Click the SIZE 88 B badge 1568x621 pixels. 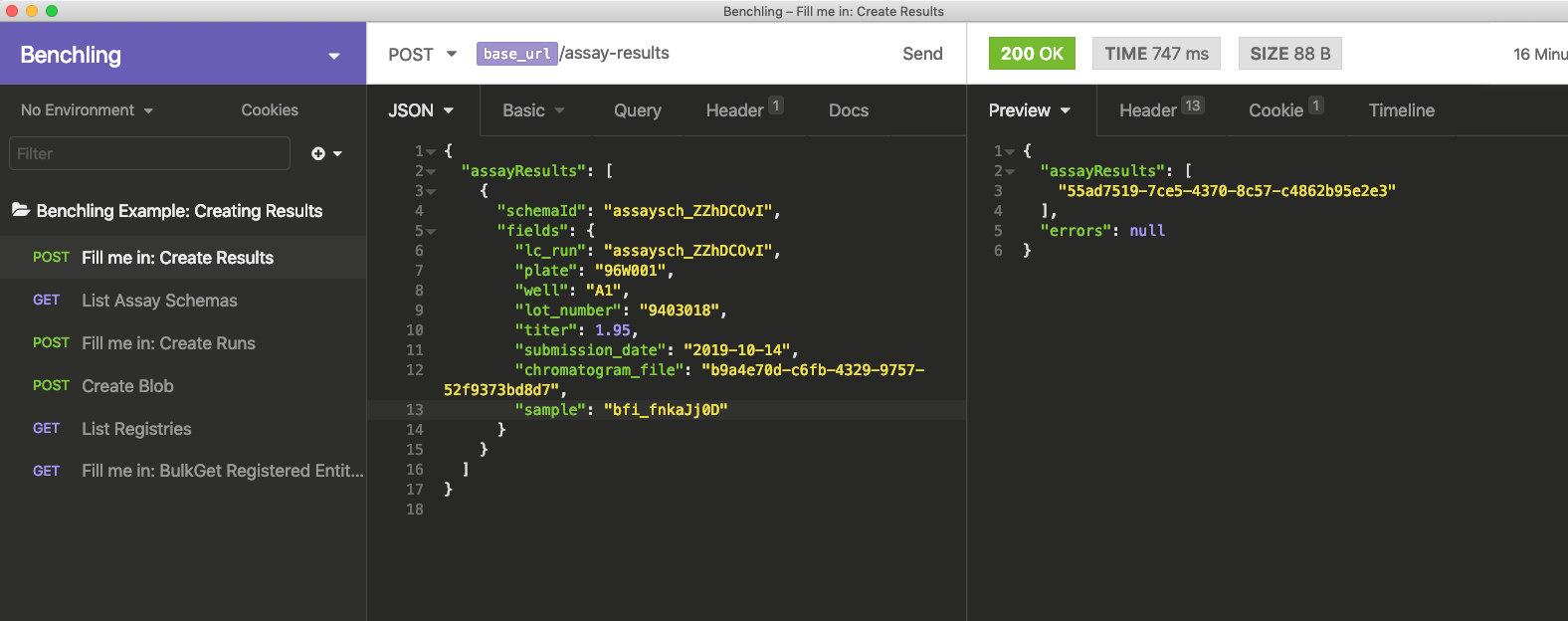point(1289,54)
